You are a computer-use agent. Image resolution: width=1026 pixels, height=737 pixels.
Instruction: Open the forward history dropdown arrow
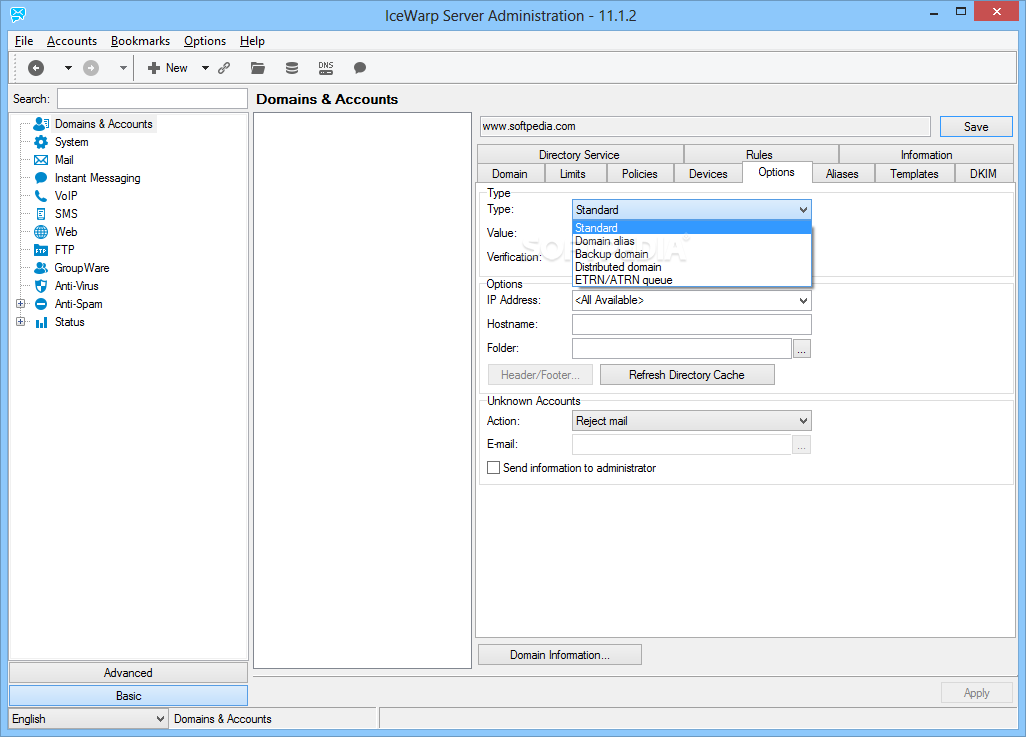point(122,67)
